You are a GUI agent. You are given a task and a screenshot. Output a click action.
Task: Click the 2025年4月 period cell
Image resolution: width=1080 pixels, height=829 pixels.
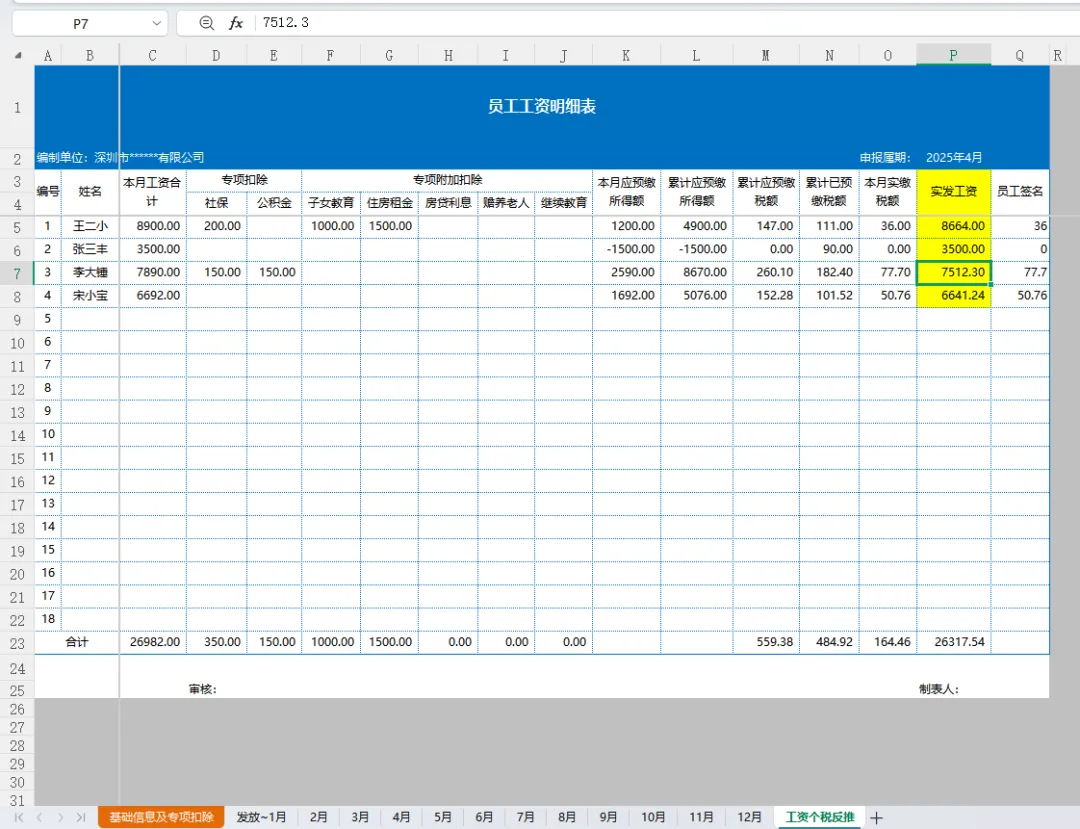[x=954, y=158]
